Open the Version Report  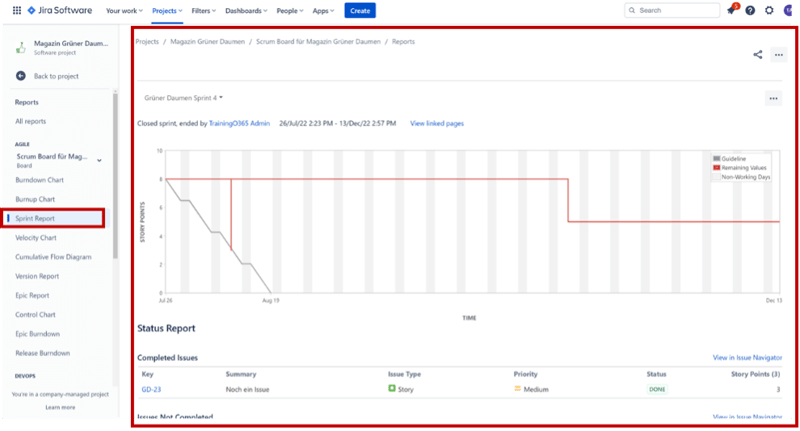[37, 276]
